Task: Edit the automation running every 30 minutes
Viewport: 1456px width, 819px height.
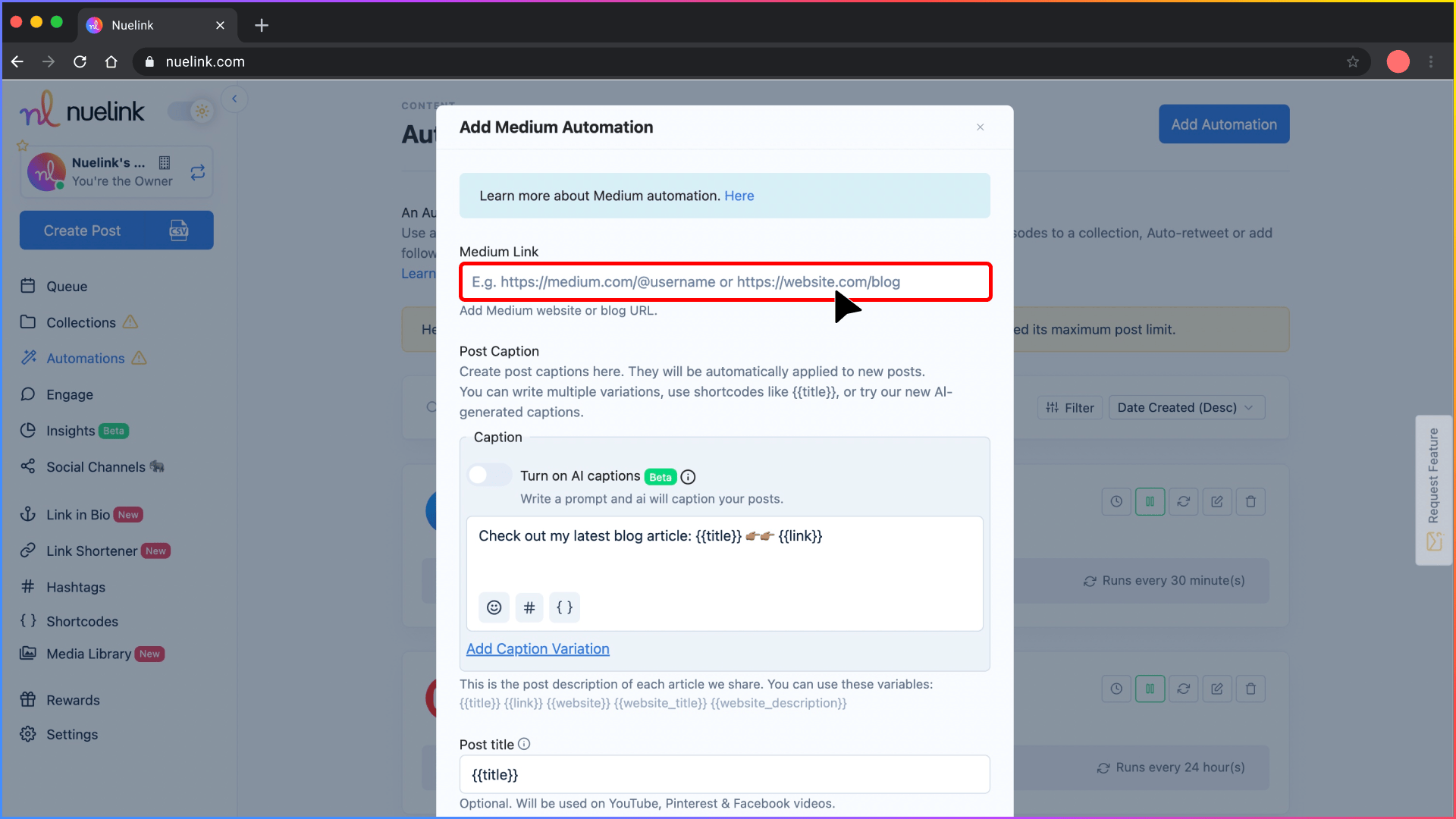Action: point(1217,501)
